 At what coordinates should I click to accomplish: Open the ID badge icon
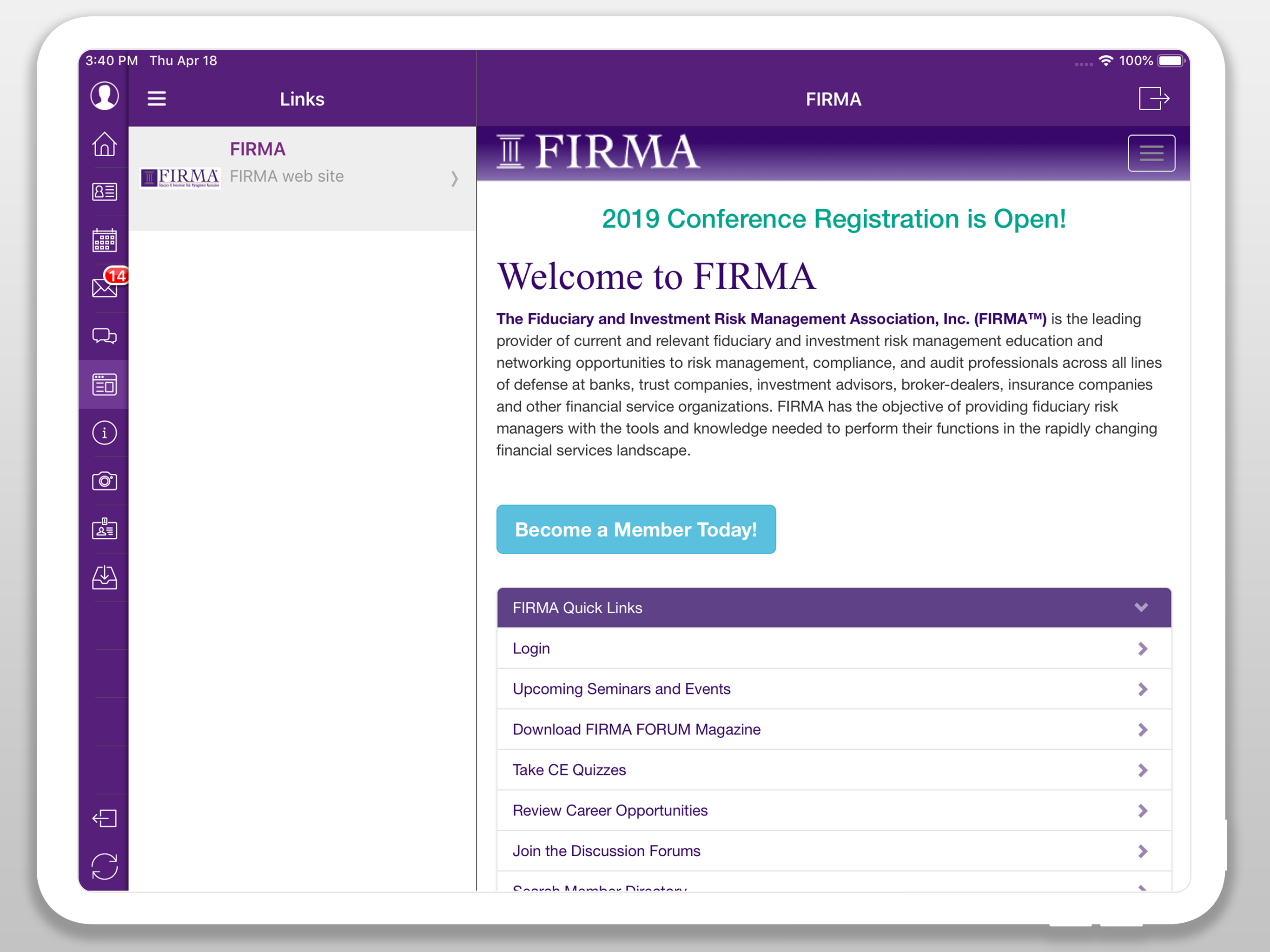pyautogui.click(x=105, y=529)
